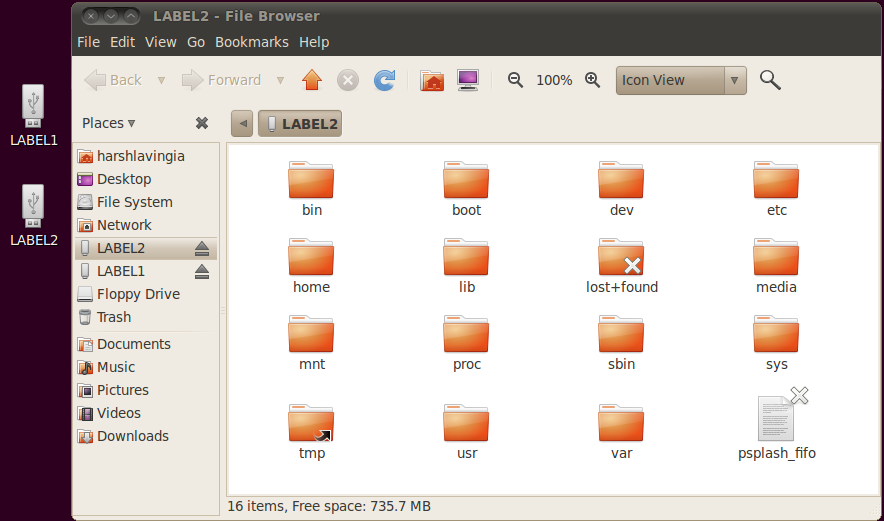This screenshot has height=521, width=884.
Task: Open the Places sidebar type dropdown
Action: [x=109, y=123]
